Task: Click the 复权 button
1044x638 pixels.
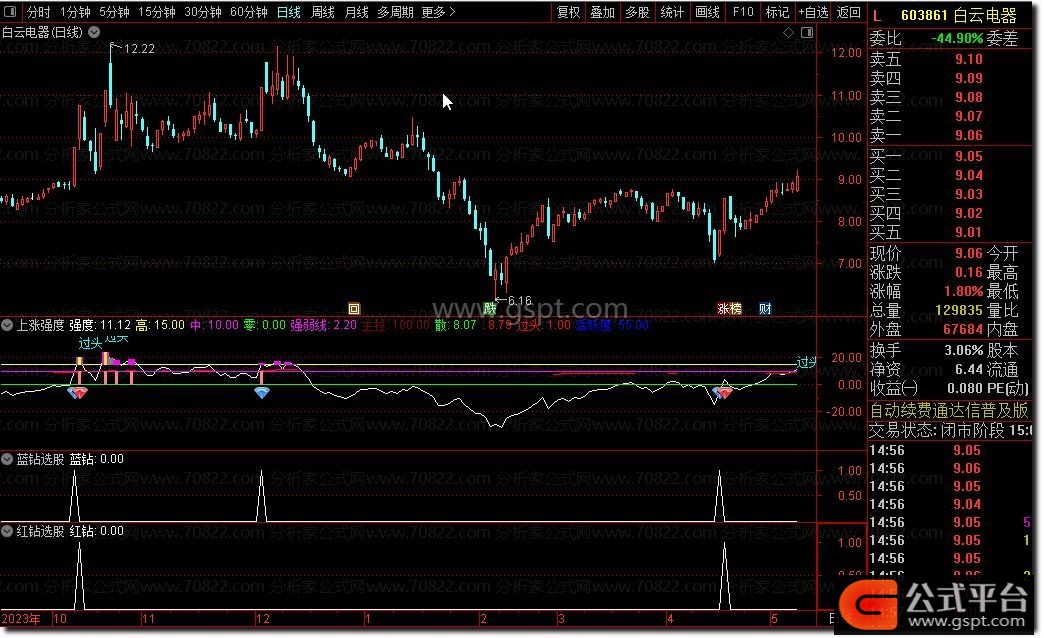Action: point(569,12)
